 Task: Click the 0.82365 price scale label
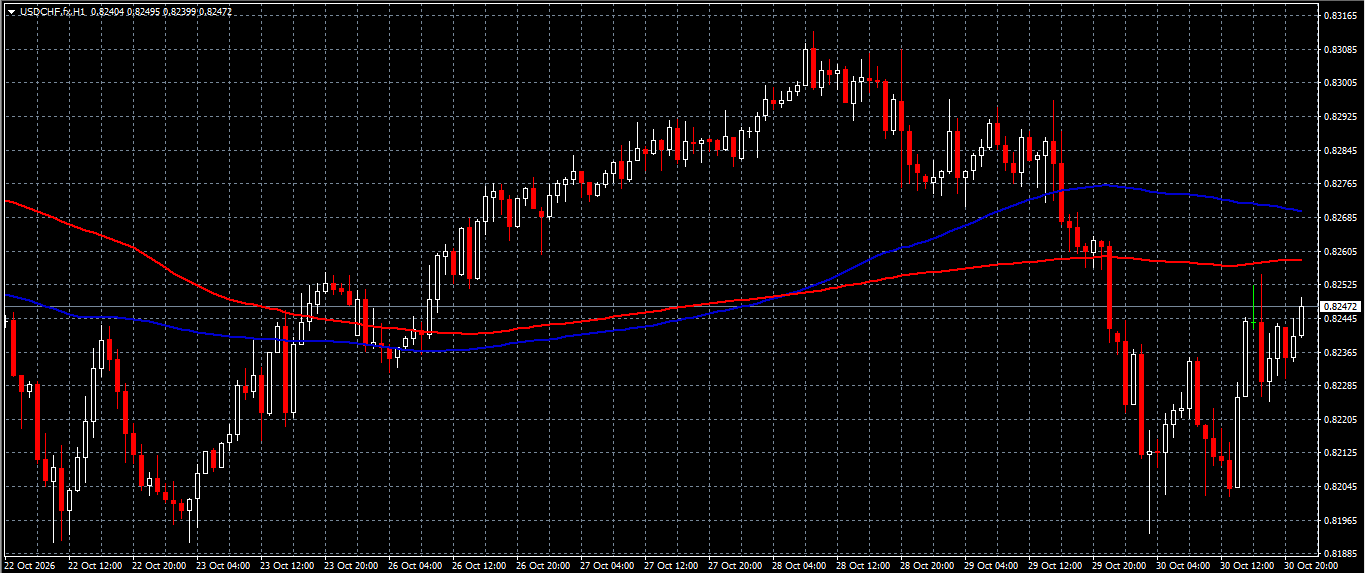1340,352
